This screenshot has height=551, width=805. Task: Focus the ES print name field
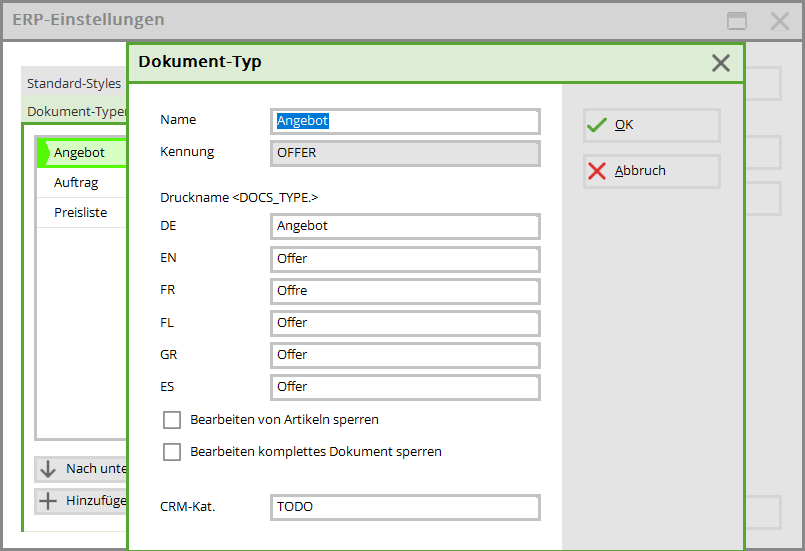[405, 387]
